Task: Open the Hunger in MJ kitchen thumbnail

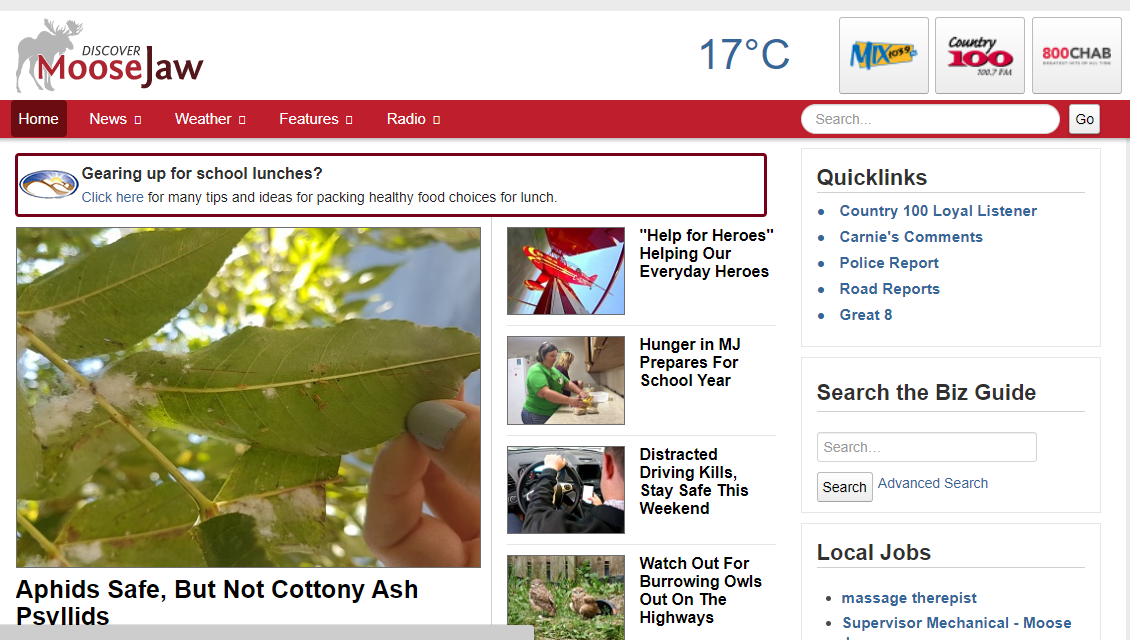Action: (566, 381)
